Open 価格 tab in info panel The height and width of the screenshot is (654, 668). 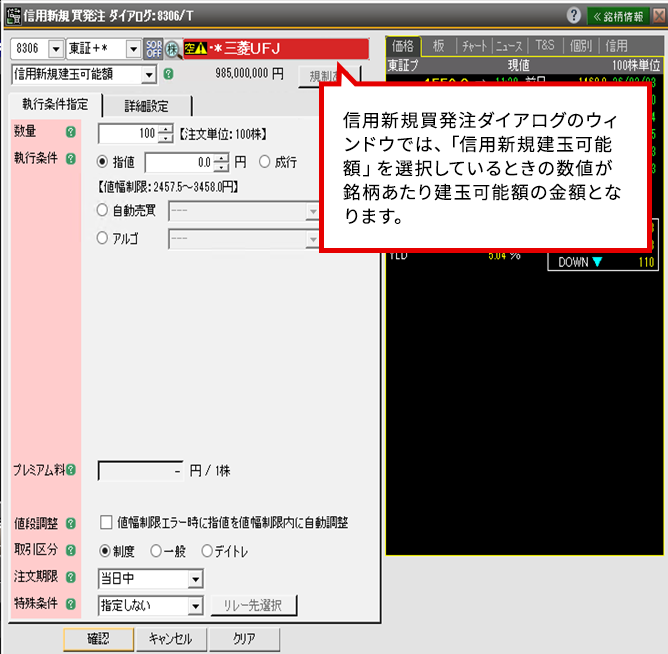tap(403, 46)
